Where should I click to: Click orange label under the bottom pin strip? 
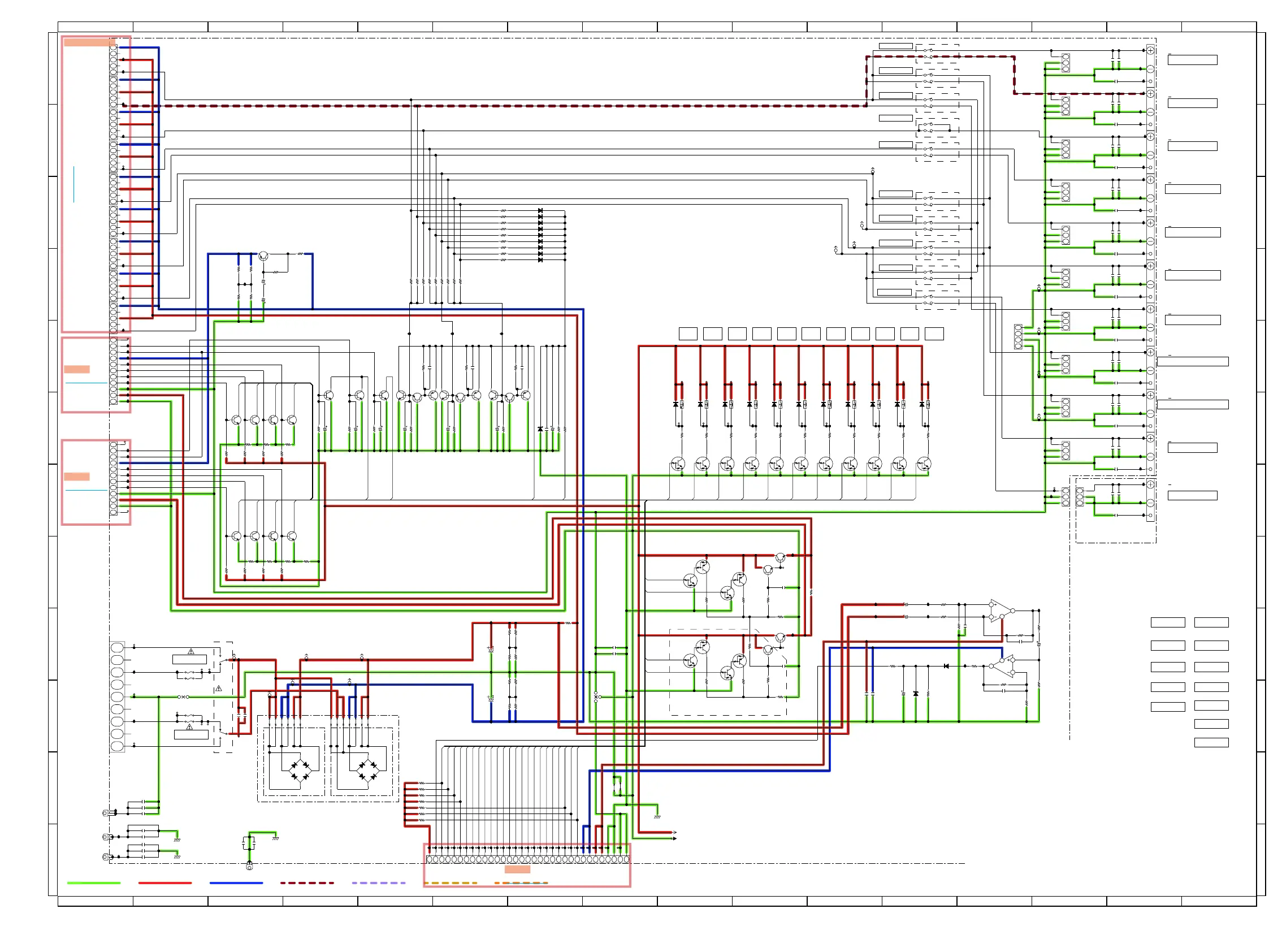pos(517,871)
